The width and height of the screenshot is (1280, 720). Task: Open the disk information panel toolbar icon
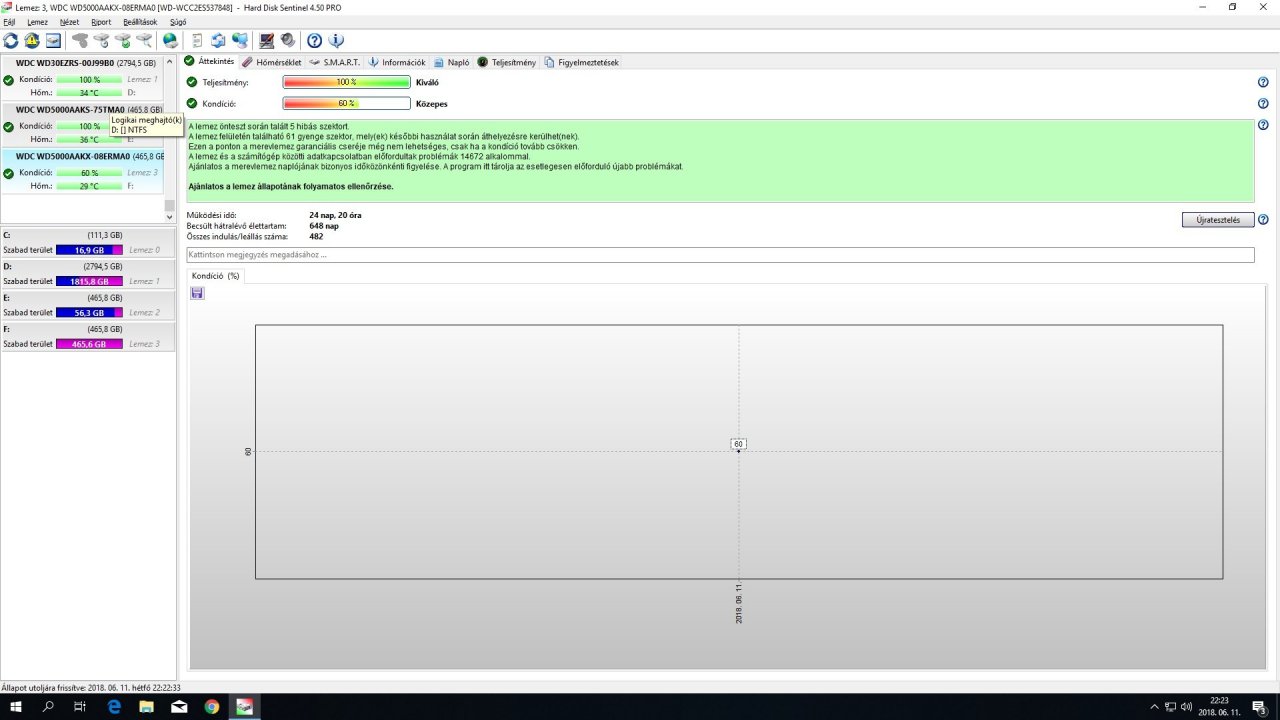click(53, 41)
